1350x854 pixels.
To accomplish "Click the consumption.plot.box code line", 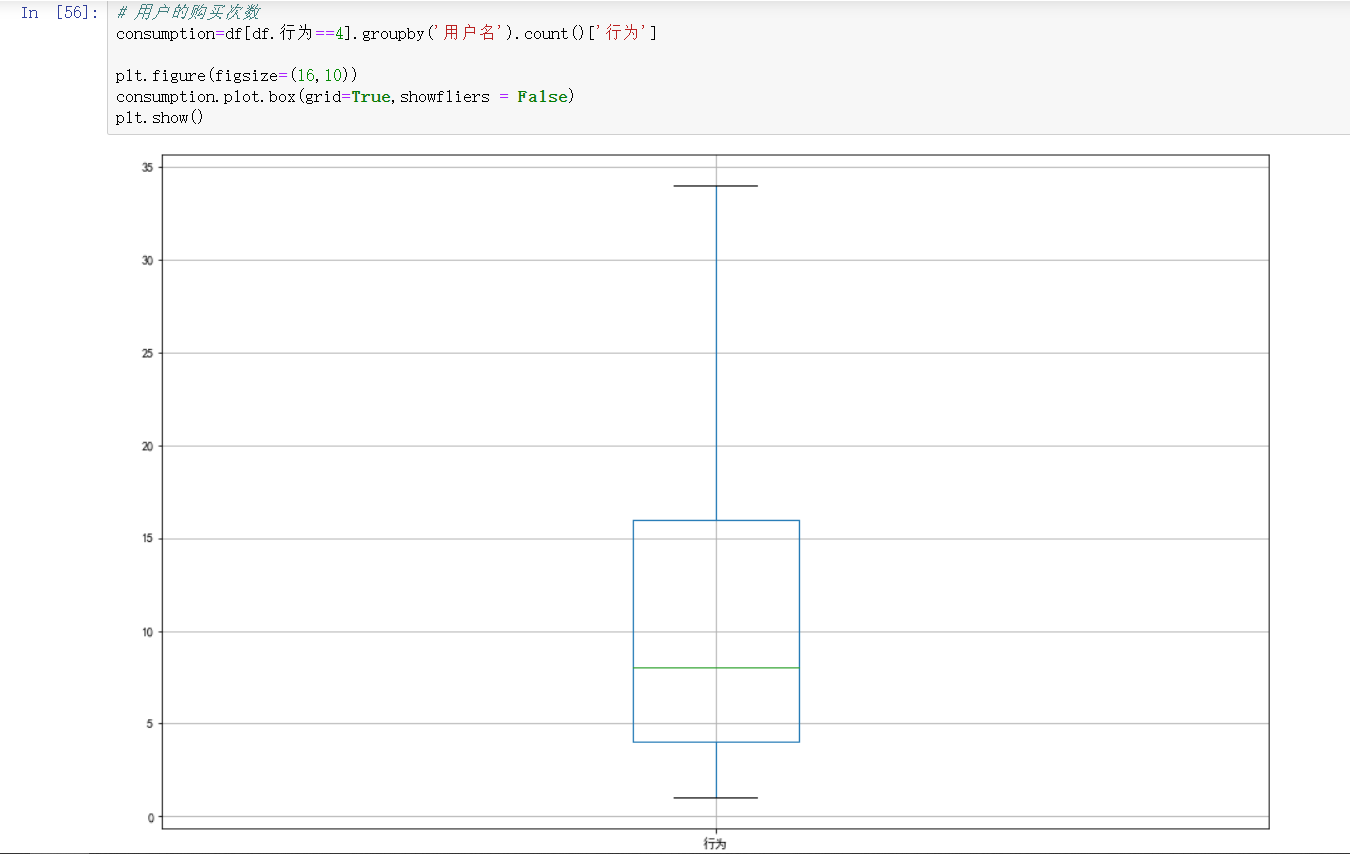I will pyautogui.click(x=346, y=97).
